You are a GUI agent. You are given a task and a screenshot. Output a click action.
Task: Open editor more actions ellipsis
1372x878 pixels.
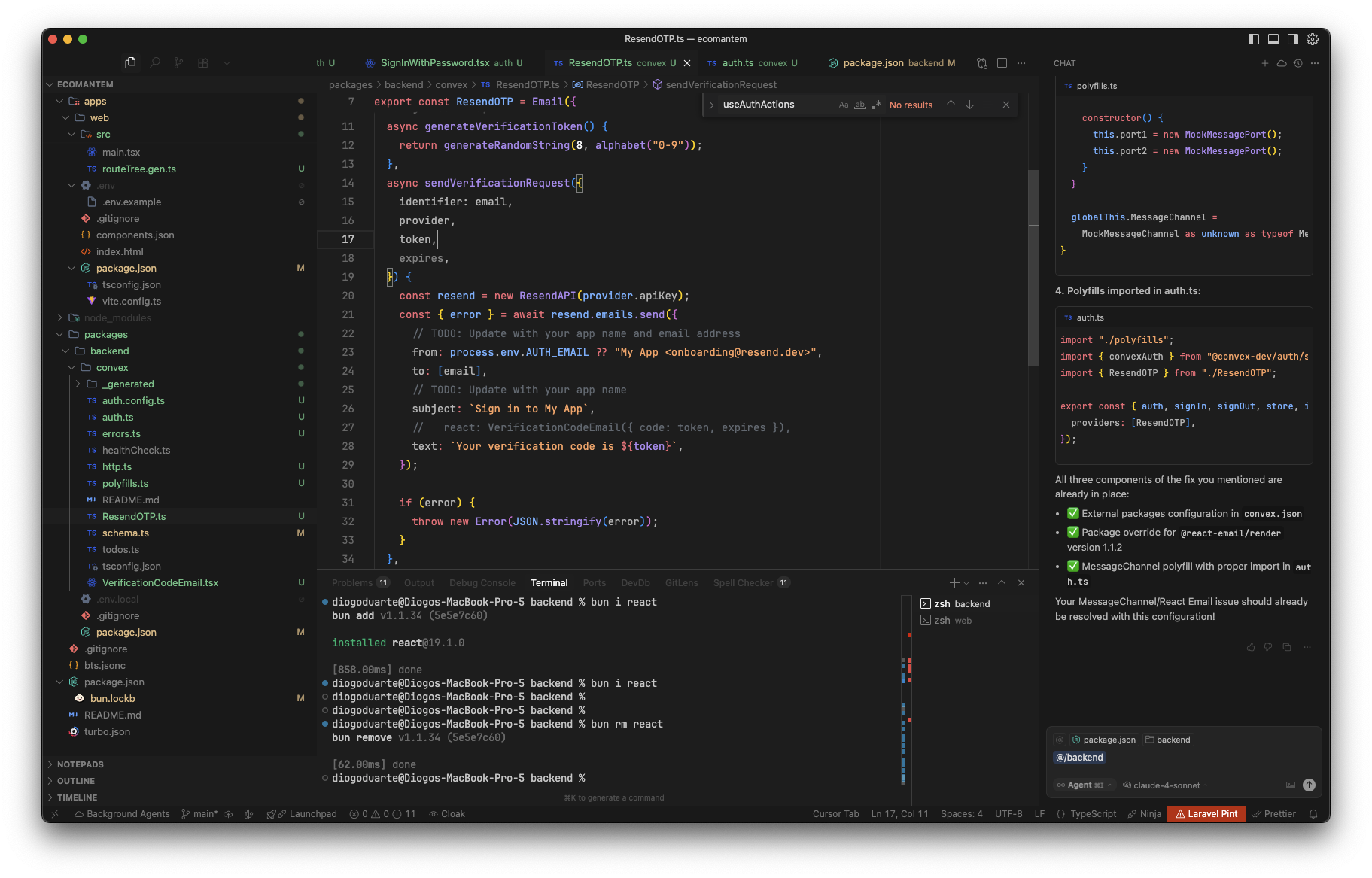[x=1021, y=63]
